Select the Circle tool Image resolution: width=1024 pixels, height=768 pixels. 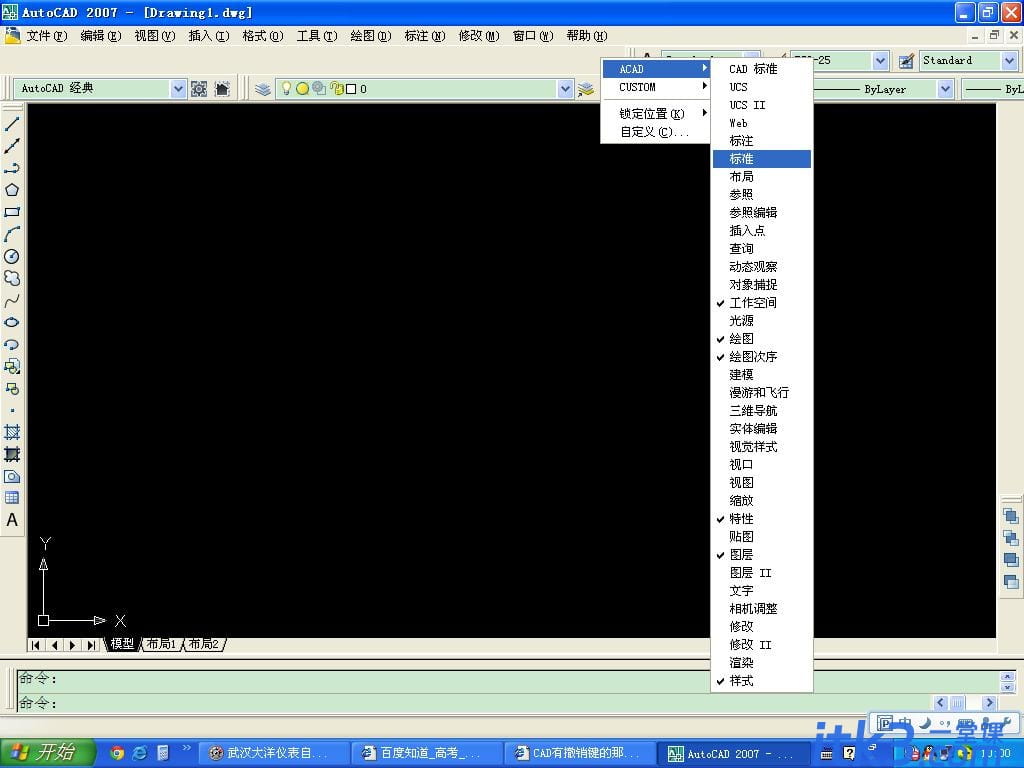point(12,256)
